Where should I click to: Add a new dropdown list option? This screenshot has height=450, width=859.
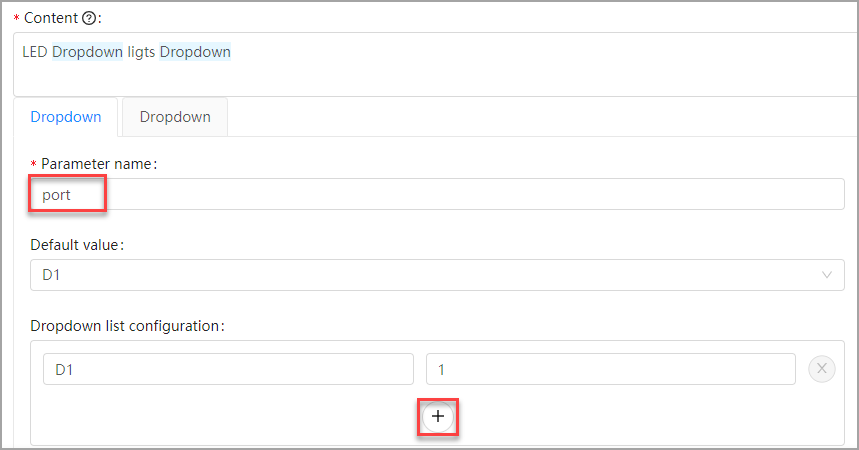tap(438, 416)
